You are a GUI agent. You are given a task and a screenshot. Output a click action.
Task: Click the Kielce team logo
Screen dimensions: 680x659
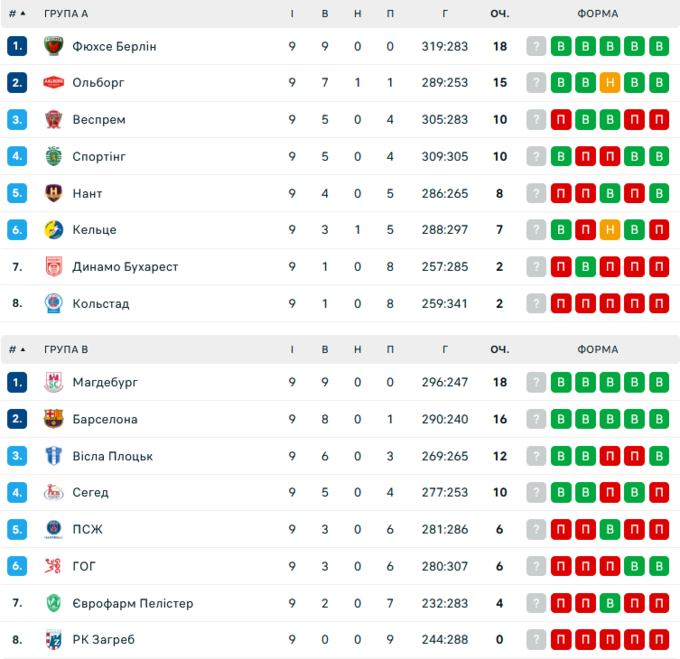click(54, 230)
